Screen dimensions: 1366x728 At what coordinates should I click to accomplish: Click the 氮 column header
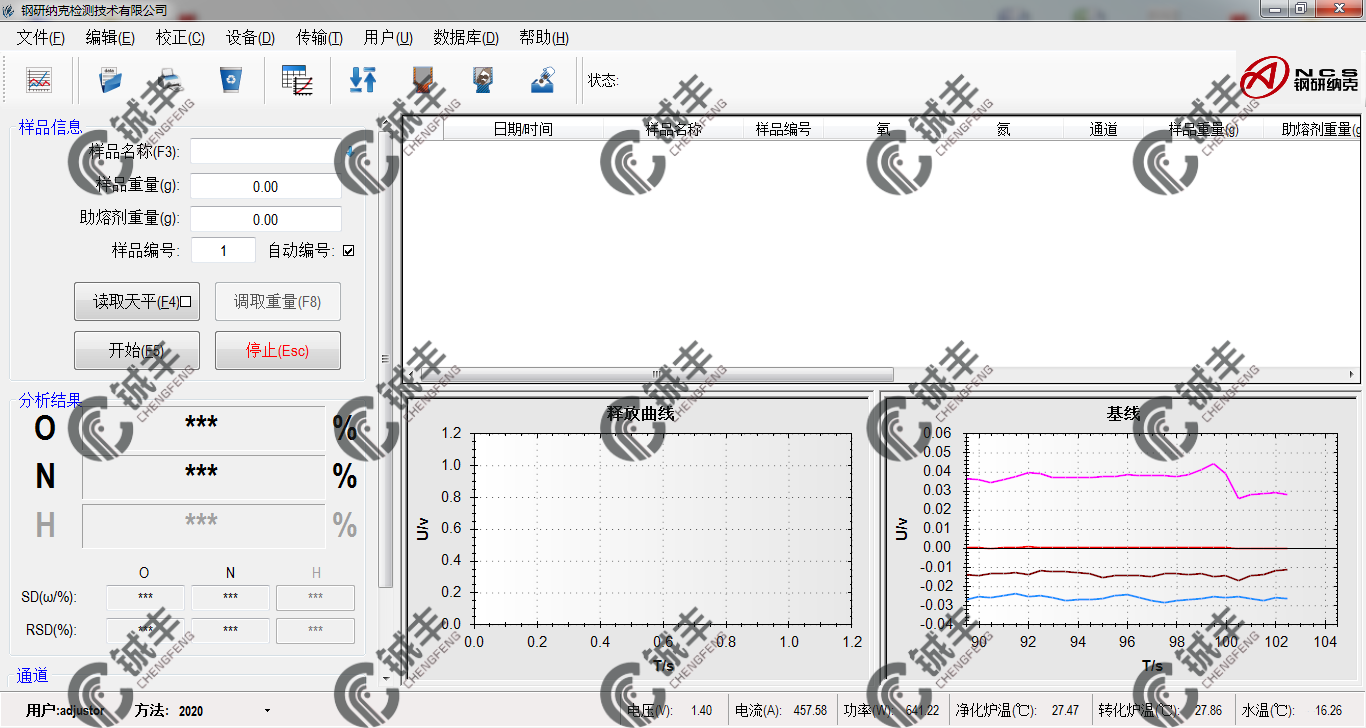point(1003,129)
